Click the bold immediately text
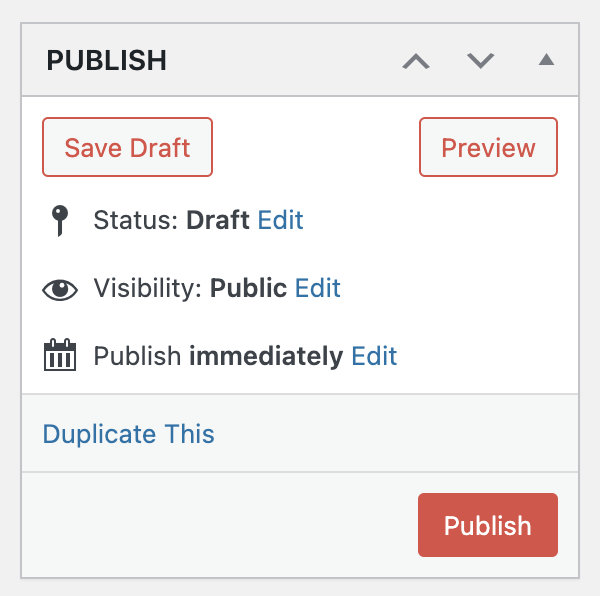Image resolution: width=600 pixels, height=596 pixels. click(x=266, y=356)
